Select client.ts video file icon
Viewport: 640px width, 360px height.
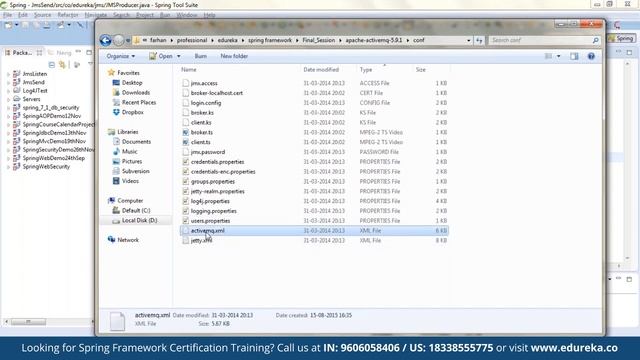185,142
